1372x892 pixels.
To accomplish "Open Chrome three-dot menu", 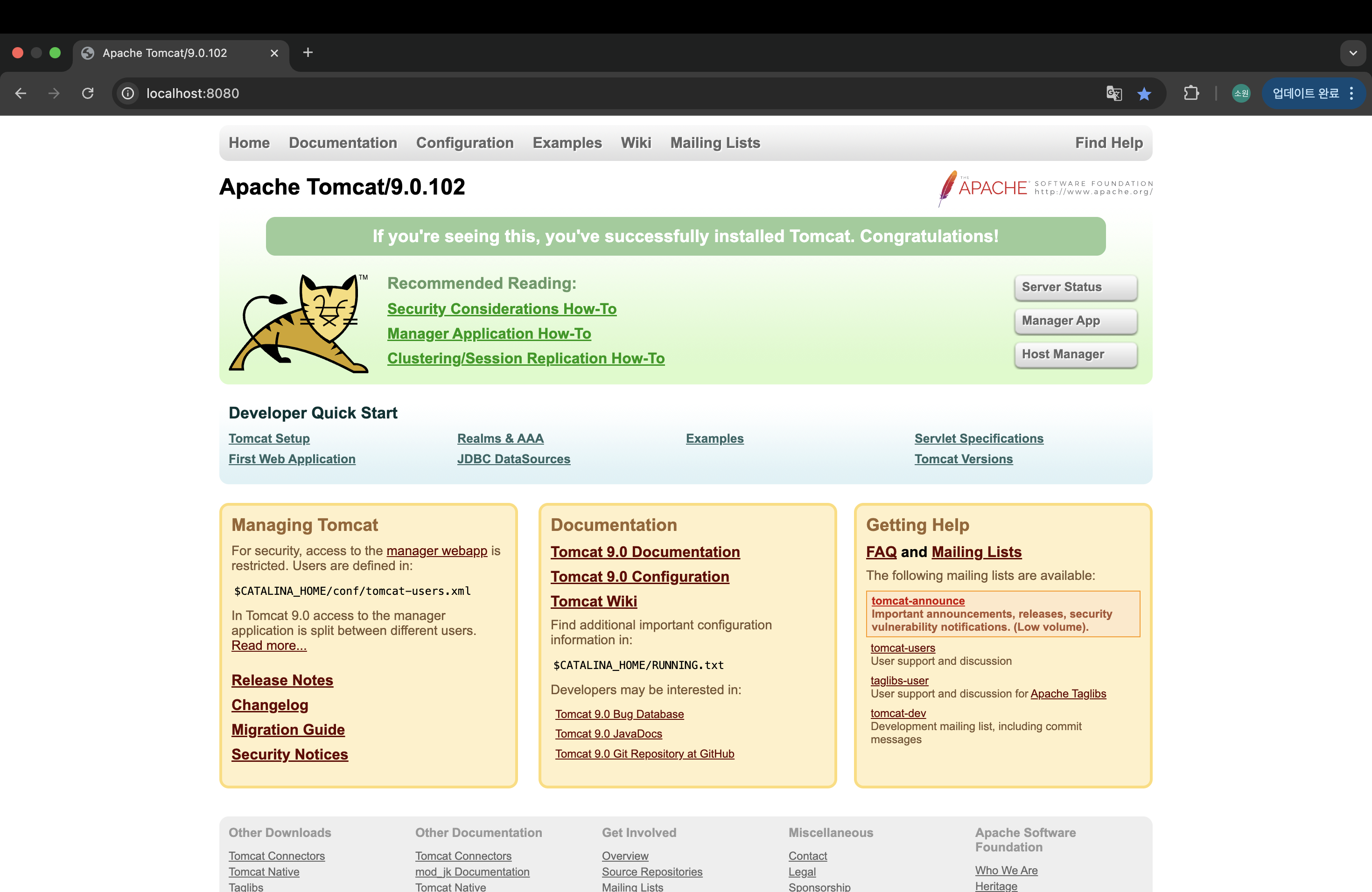I will tap(1351, 93).
